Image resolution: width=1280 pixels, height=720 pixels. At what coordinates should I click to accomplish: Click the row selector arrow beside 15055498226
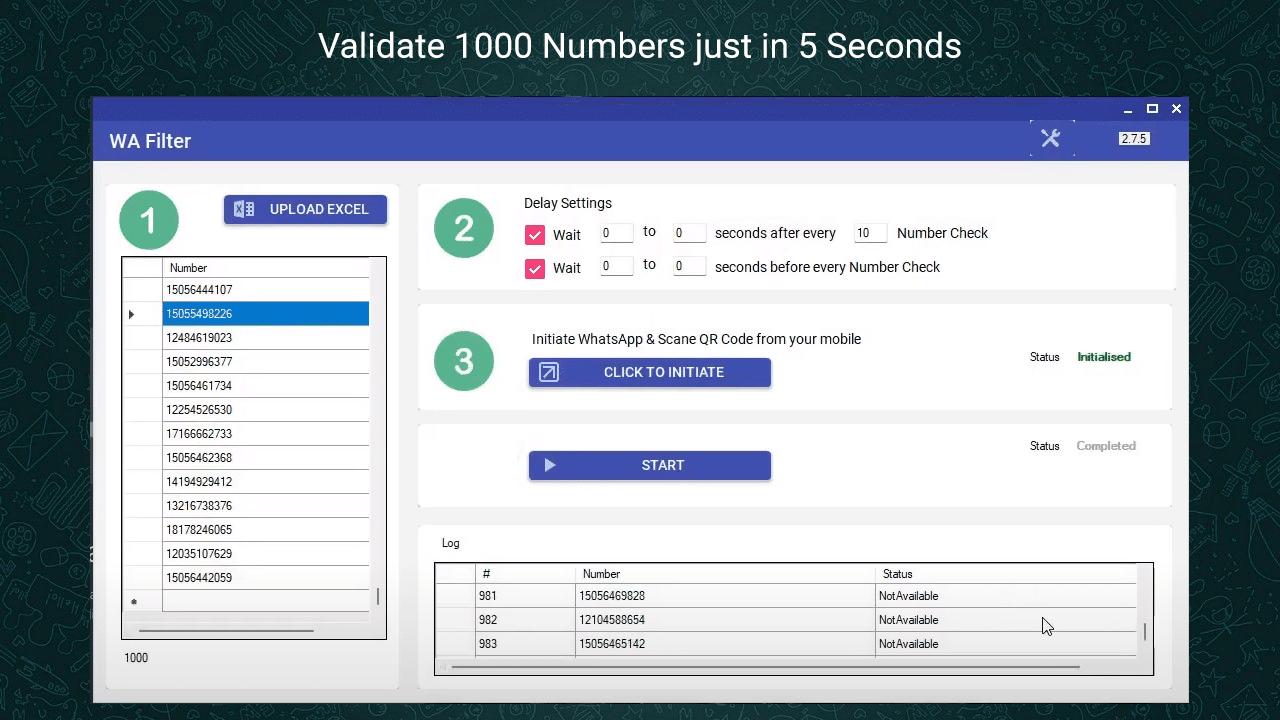tap(132, 314)
